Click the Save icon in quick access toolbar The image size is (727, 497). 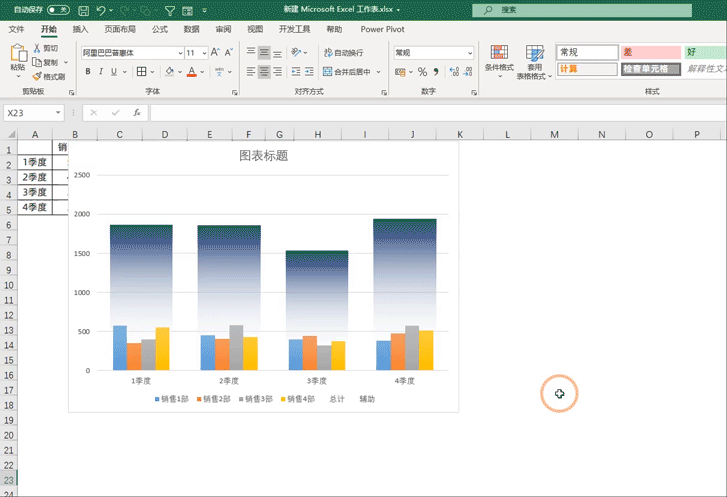[83, 10]
